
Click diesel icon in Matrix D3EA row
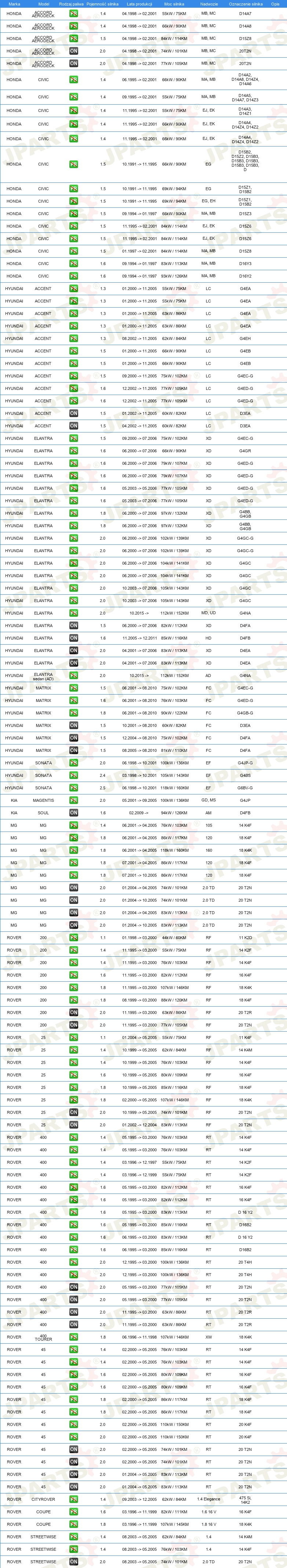pos(73,725)
